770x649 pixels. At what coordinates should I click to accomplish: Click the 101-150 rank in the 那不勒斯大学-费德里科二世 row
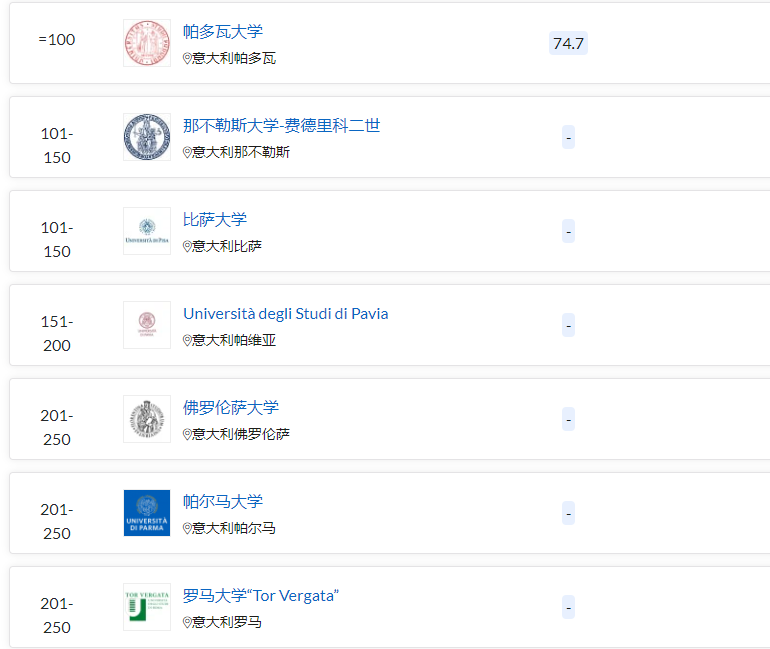(57, 145)
